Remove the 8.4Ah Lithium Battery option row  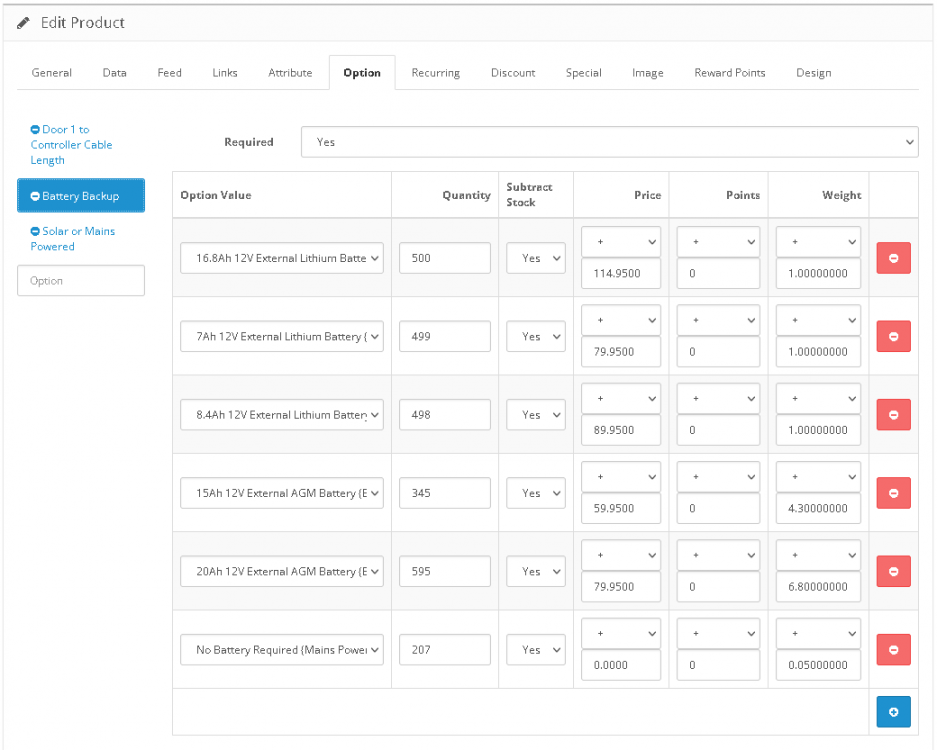point(893,415)
